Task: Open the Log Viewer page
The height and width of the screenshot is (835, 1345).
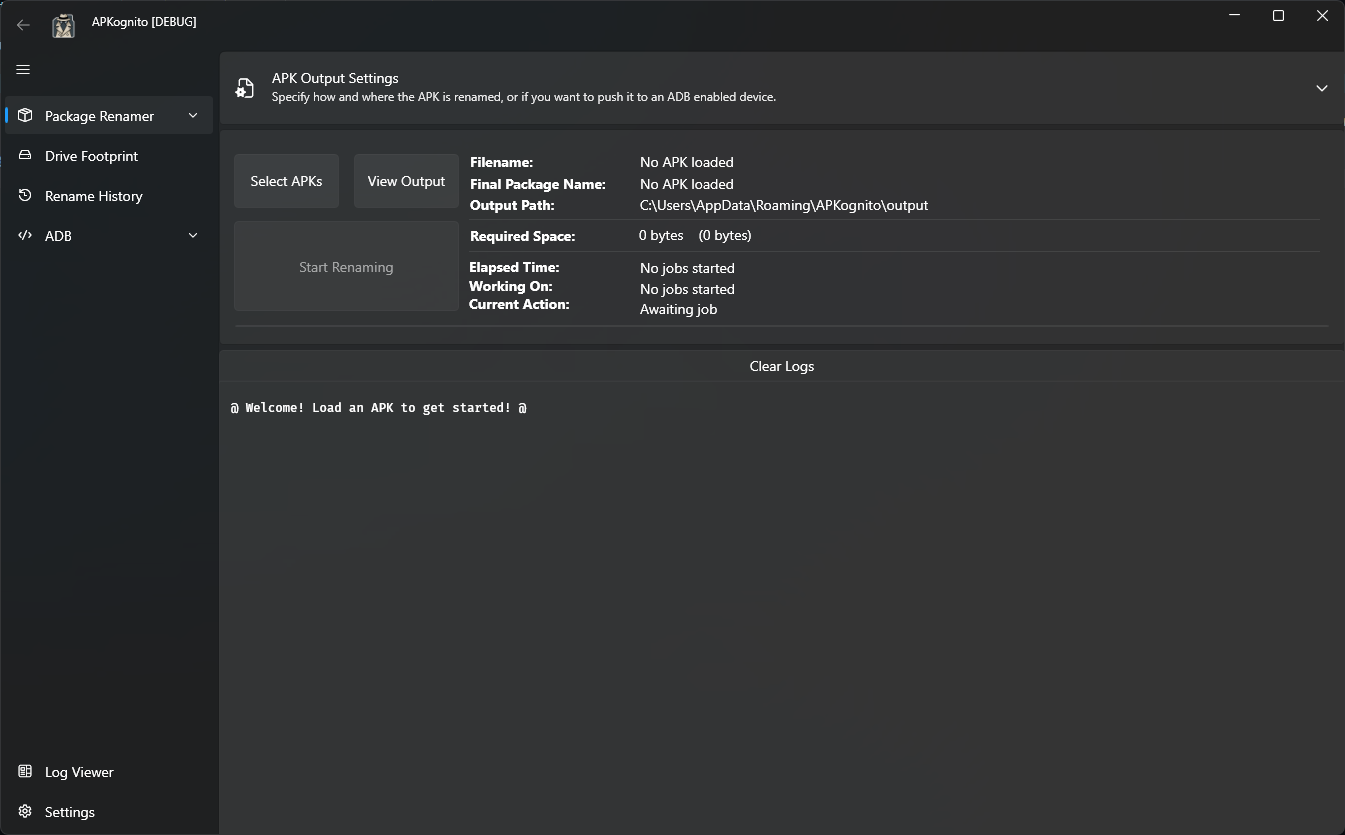Action: click(109, 771)
